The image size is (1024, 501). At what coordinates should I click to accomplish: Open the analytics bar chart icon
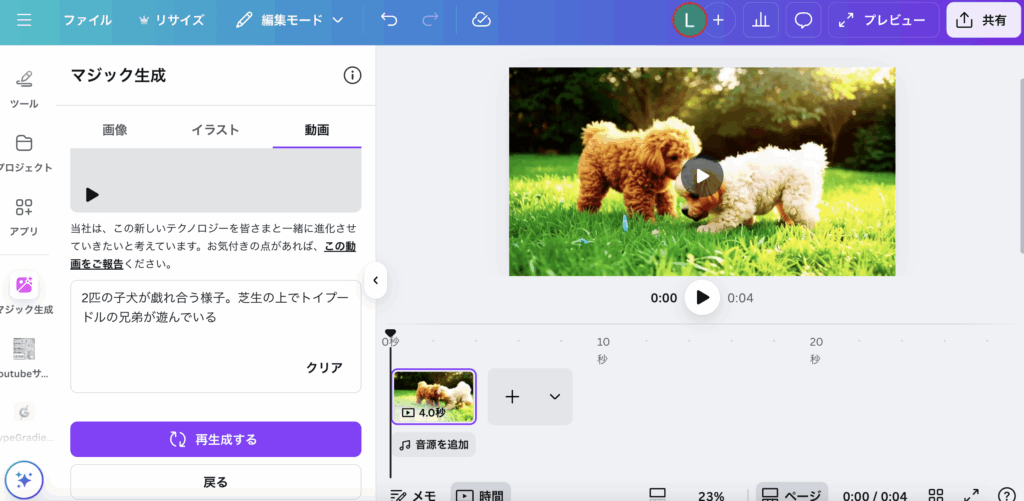tap(760, 20)
